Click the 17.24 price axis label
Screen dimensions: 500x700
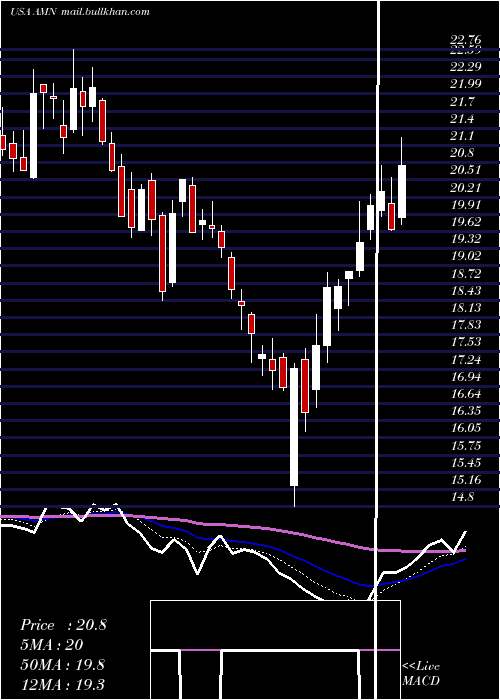[466, 359]
